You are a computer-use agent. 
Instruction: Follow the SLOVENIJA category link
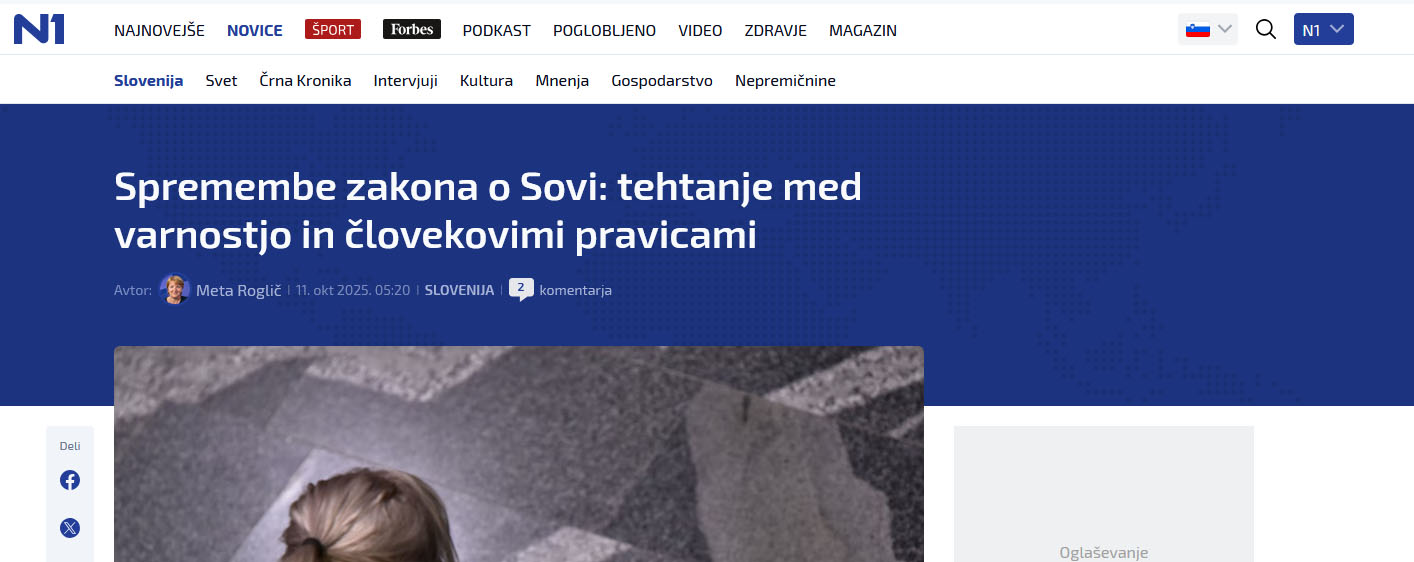pos(459,290)
